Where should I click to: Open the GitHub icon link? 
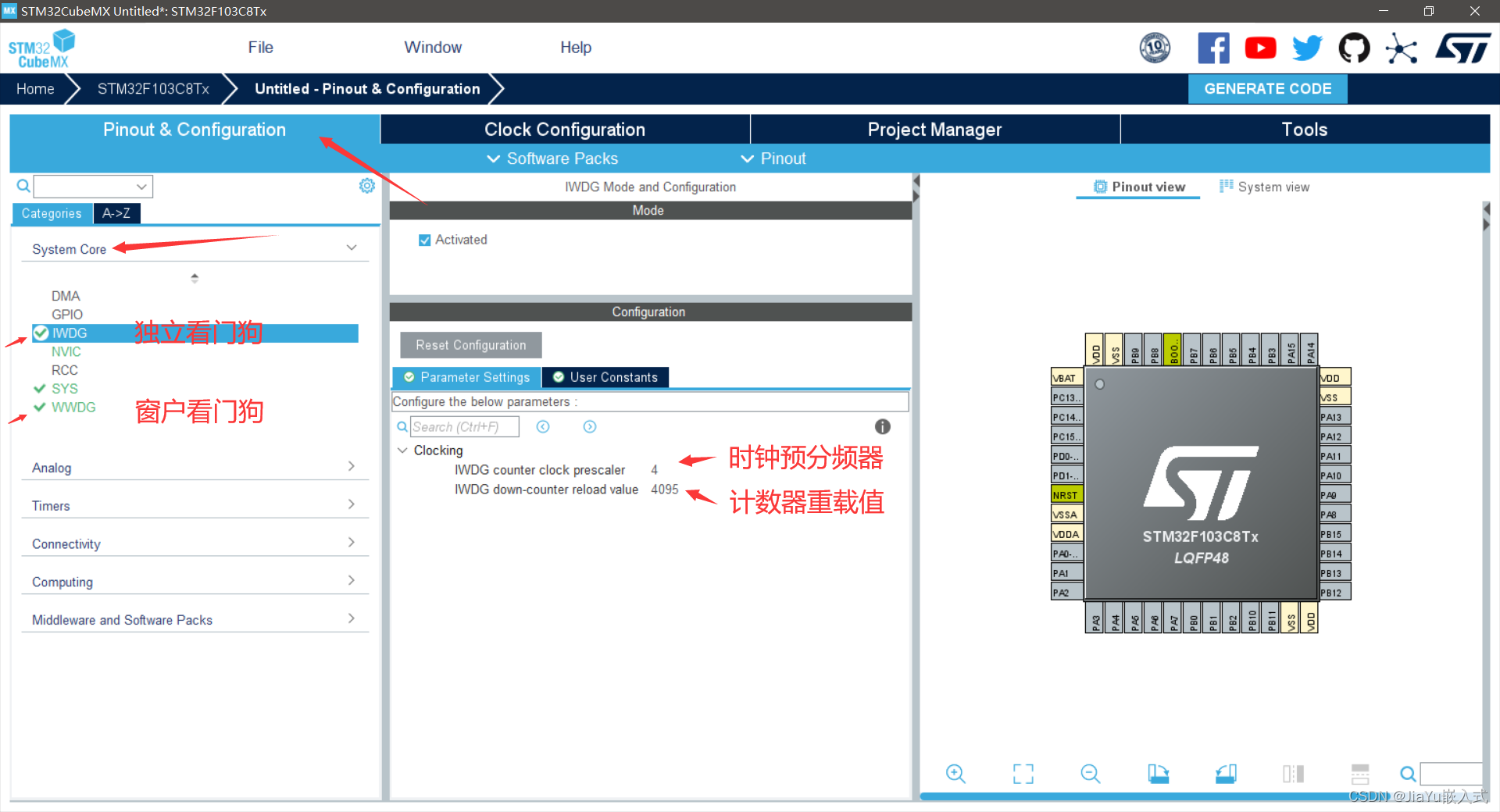[x=1354, y=48]
